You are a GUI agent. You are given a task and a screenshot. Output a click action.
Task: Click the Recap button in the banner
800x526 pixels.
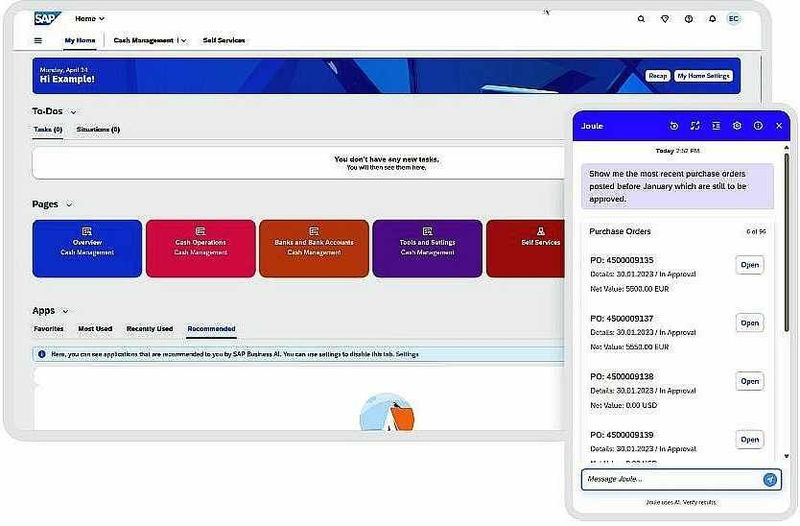[658, 76]
